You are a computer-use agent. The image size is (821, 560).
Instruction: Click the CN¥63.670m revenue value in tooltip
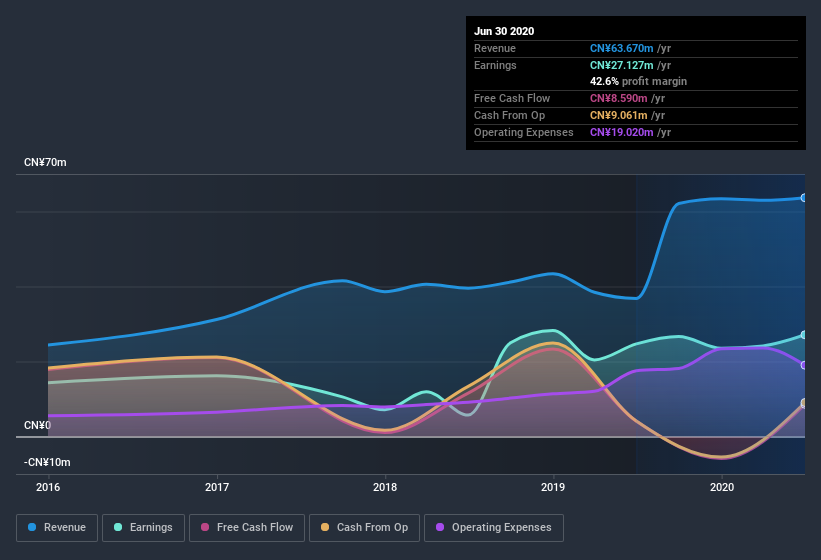[622, 48]
